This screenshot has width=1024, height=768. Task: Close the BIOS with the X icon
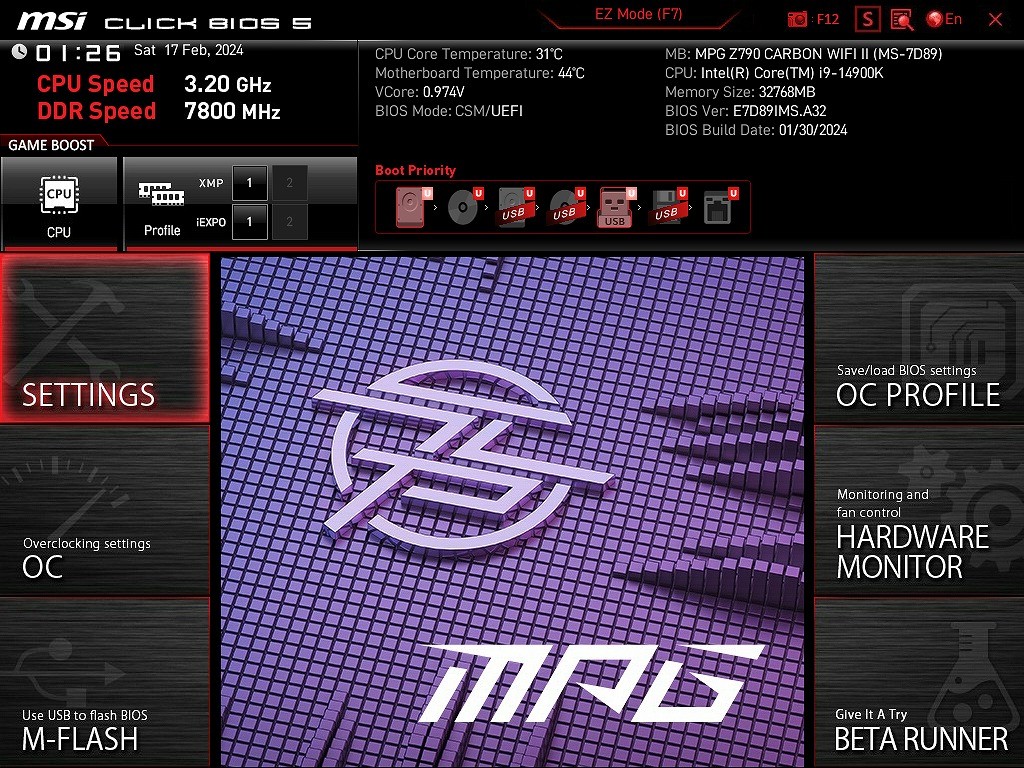[x=995, y=20]
